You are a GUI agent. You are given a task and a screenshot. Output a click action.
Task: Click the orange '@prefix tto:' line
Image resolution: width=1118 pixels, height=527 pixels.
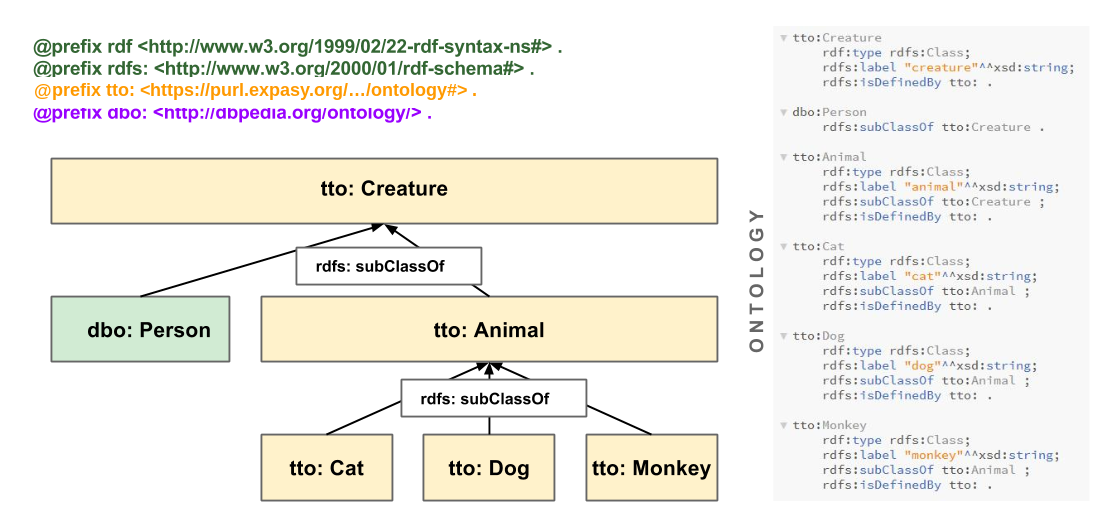[255, 91]
